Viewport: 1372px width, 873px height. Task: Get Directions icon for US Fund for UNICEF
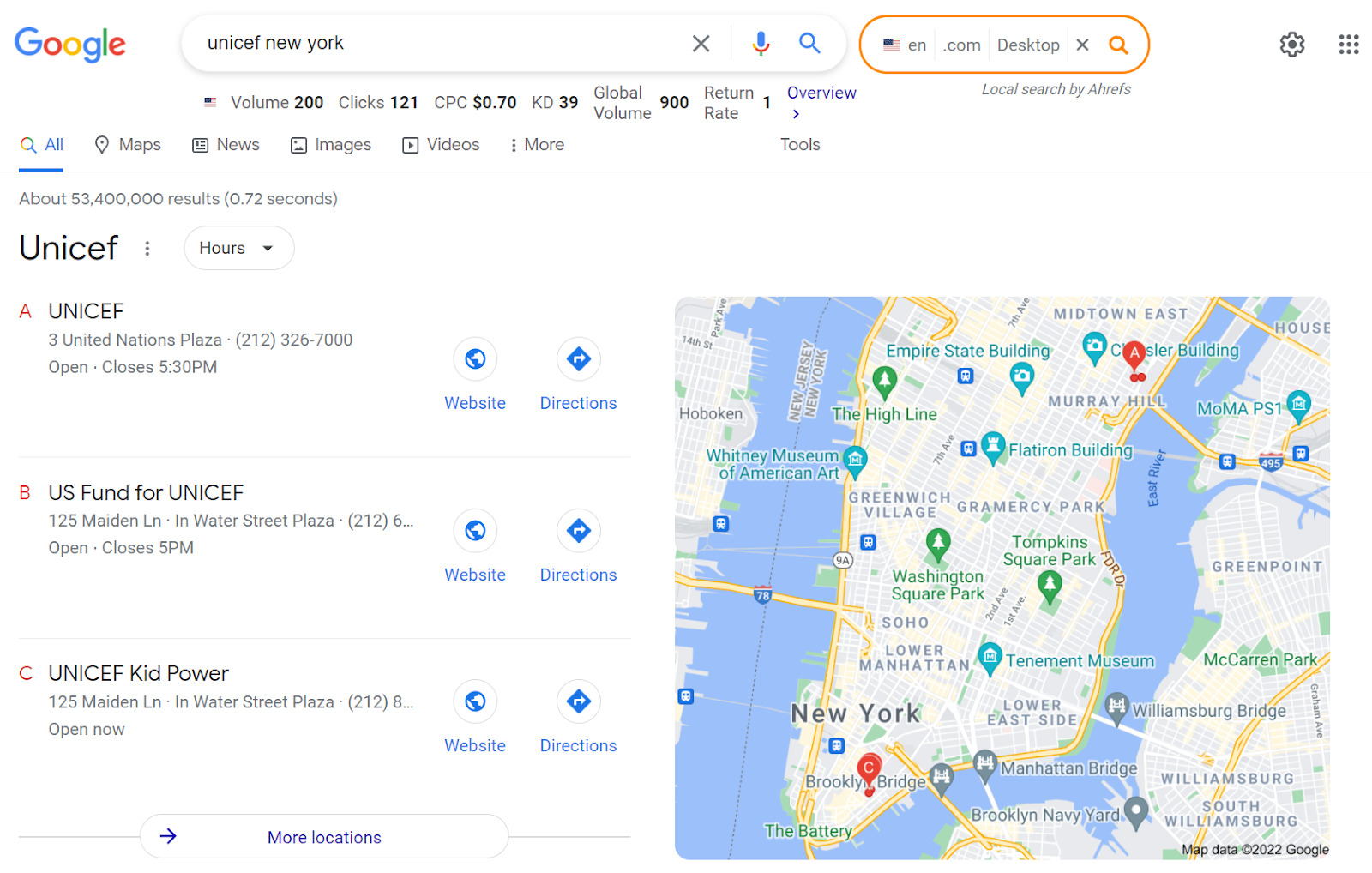579,531
